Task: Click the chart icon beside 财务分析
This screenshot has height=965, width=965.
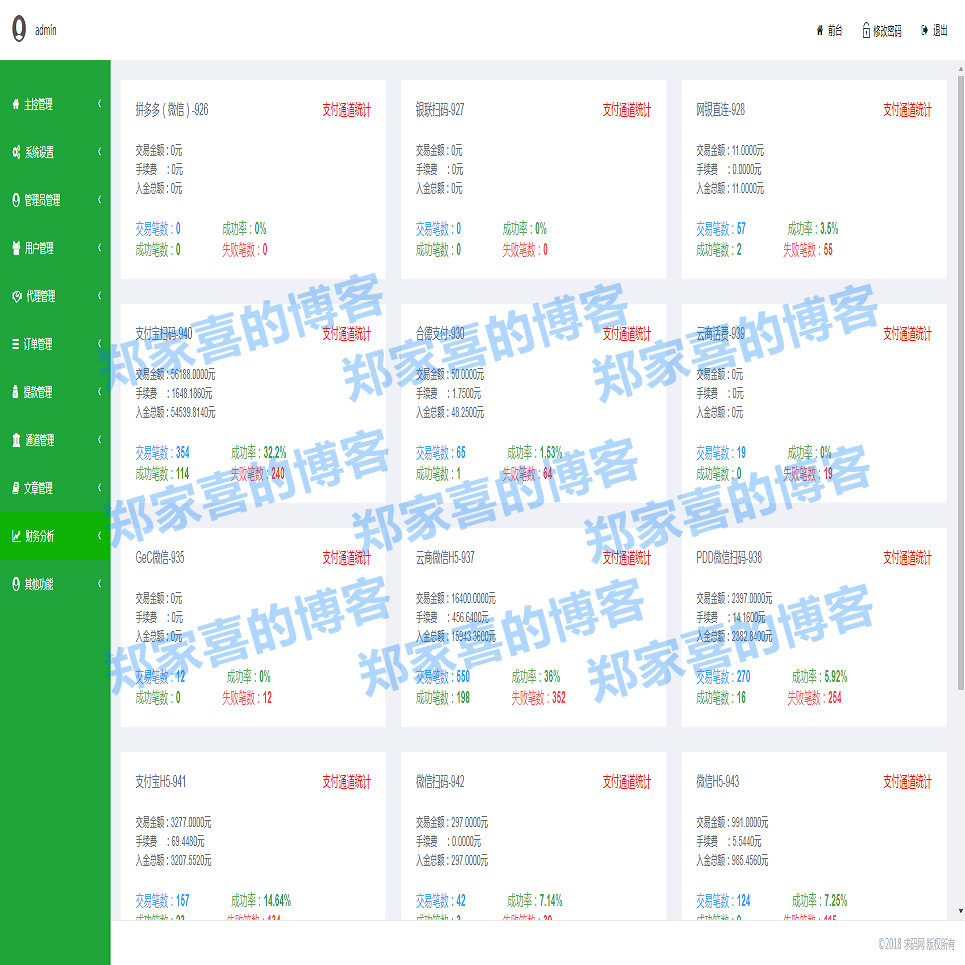Action: 15,536
